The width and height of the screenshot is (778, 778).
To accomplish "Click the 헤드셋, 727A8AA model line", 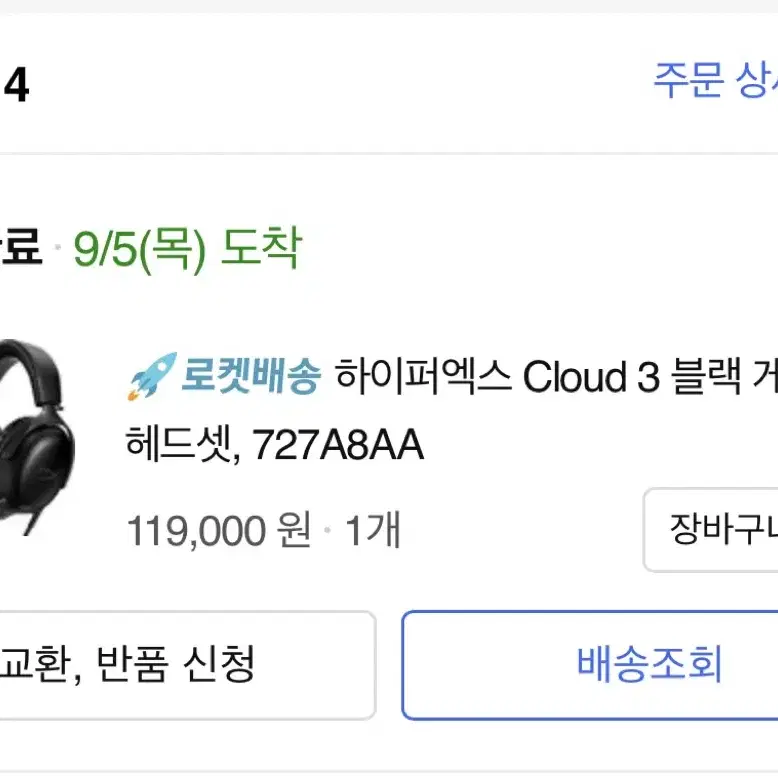I will (275, 444).
